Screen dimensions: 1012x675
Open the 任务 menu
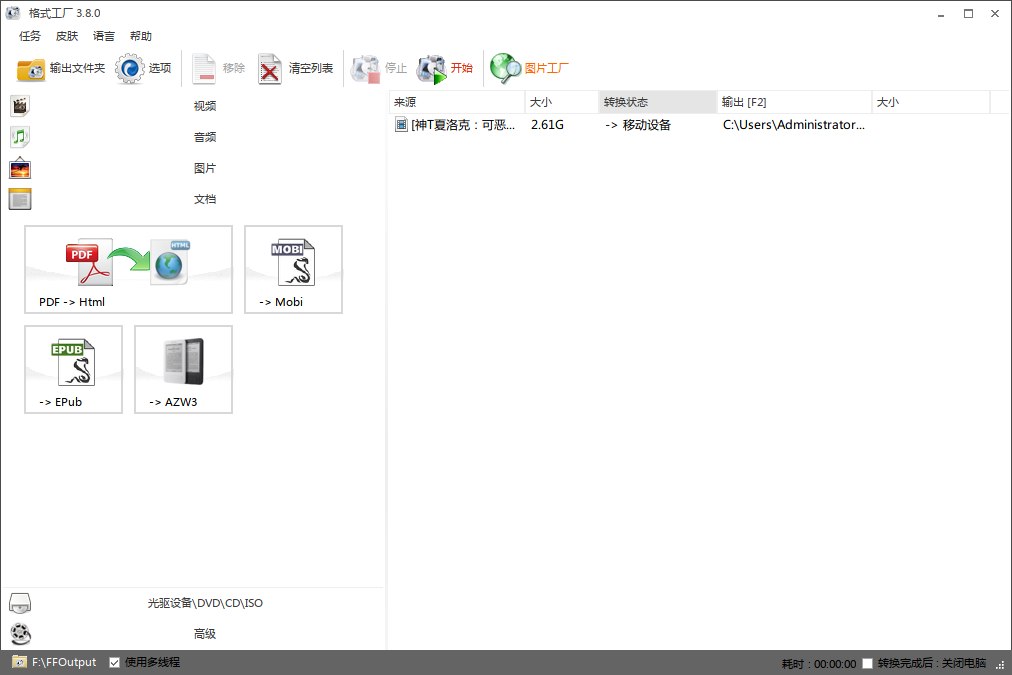pyautogui.click(x=30, y=36)
